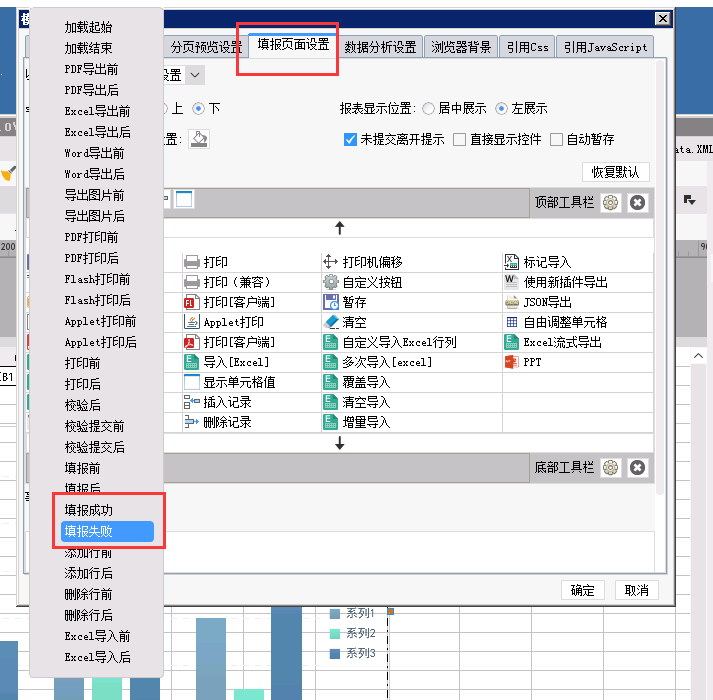This screenshot has height=700, width=713.
Task: Open 顶部工具栏 settings gear
Action: coord(610,202)
